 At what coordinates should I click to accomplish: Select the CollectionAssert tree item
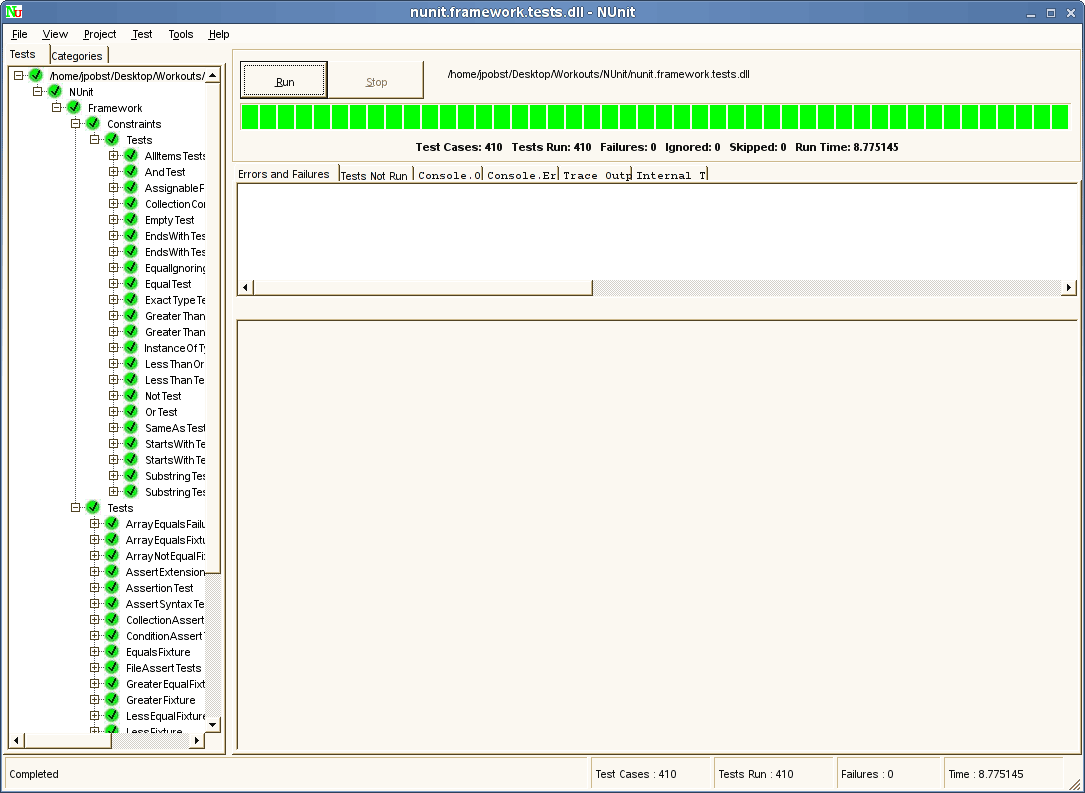[165, 620]
